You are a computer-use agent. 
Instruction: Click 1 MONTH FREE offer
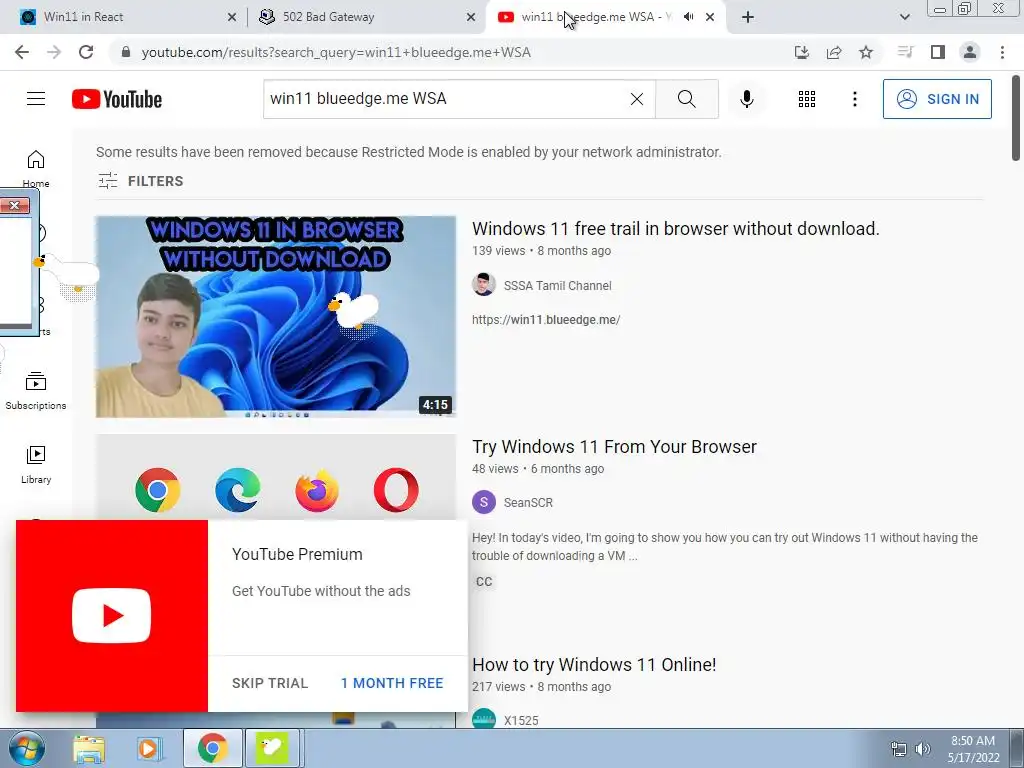392,683
